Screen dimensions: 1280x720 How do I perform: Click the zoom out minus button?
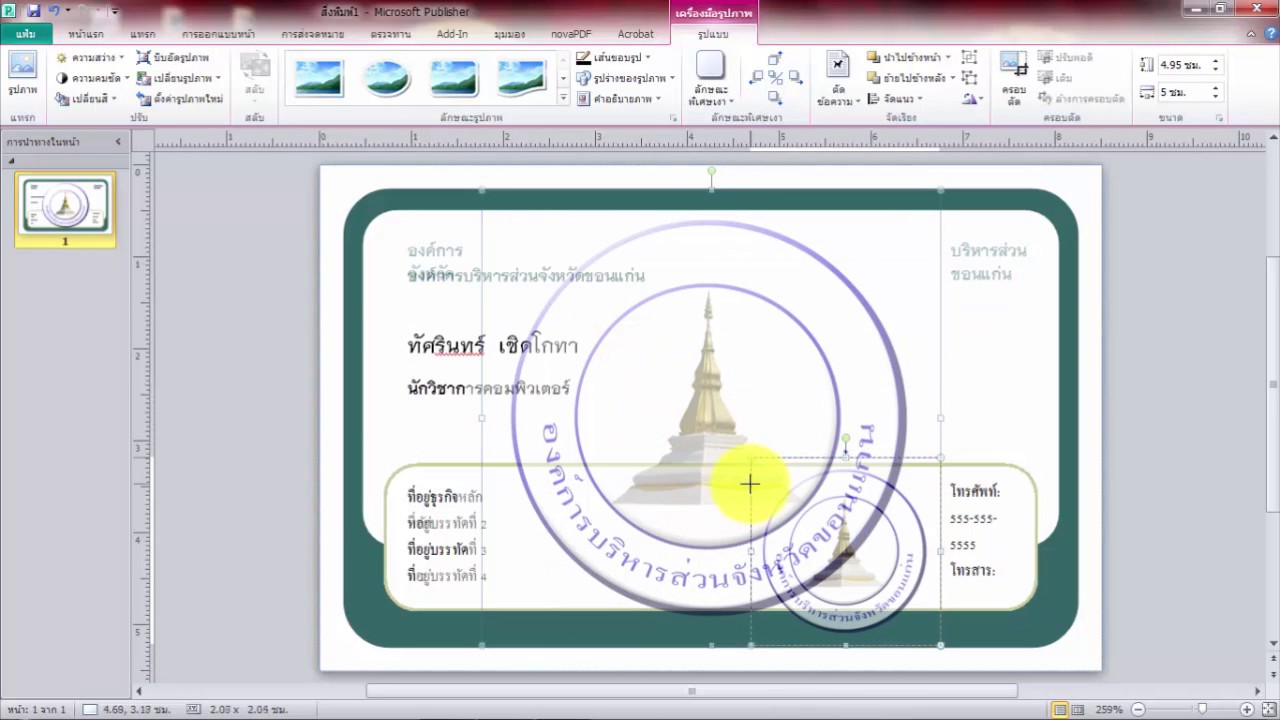1138,709
